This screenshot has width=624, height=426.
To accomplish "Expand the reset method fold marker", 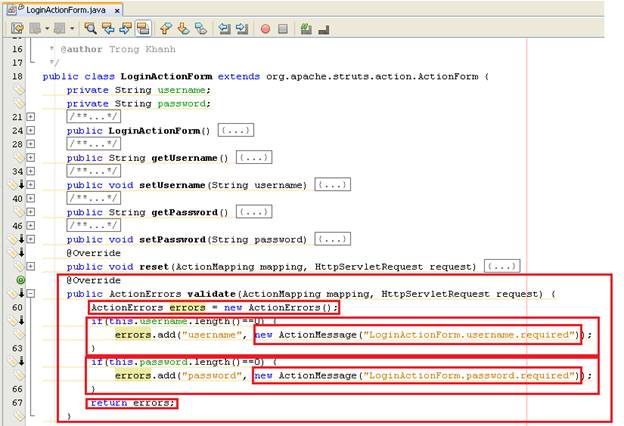I will coord(31,266).
